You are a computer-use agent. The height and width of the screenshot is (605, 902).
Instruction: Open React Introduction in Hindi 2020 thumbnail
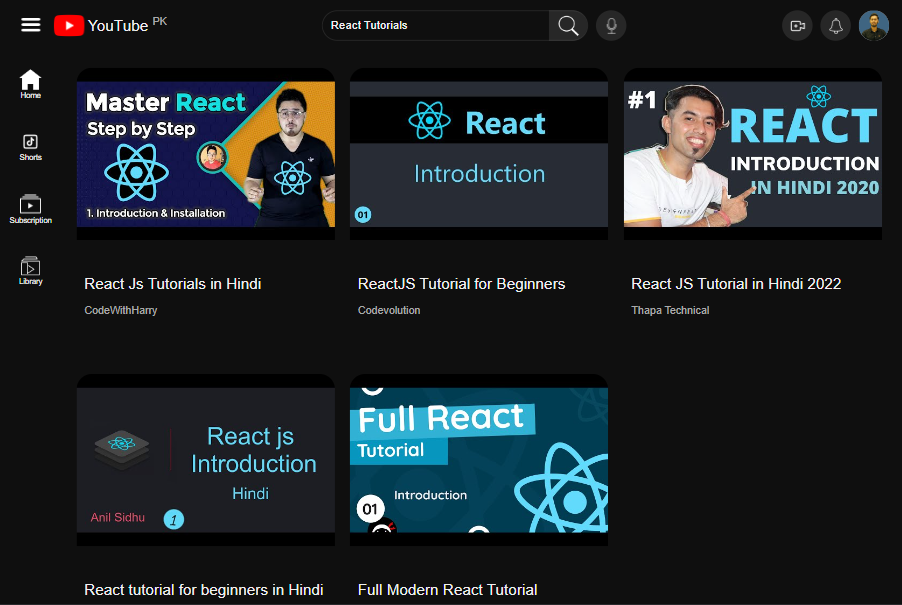(x=752, y=154)
